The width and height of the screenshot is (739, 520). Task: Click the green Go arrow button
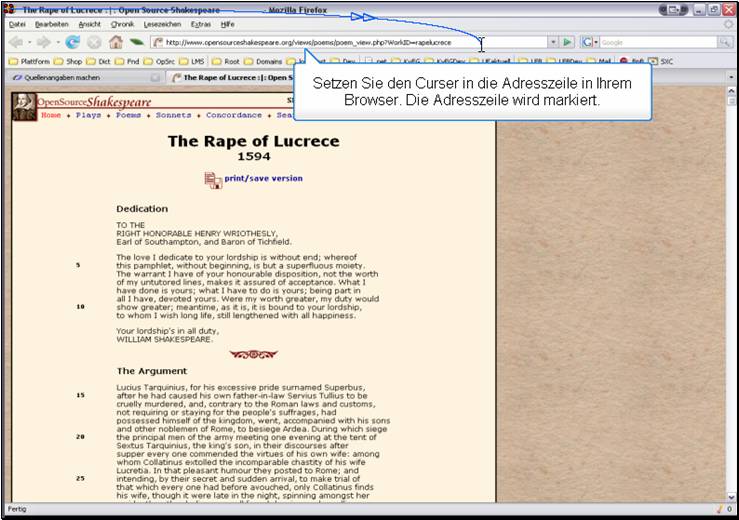(567, 43)
